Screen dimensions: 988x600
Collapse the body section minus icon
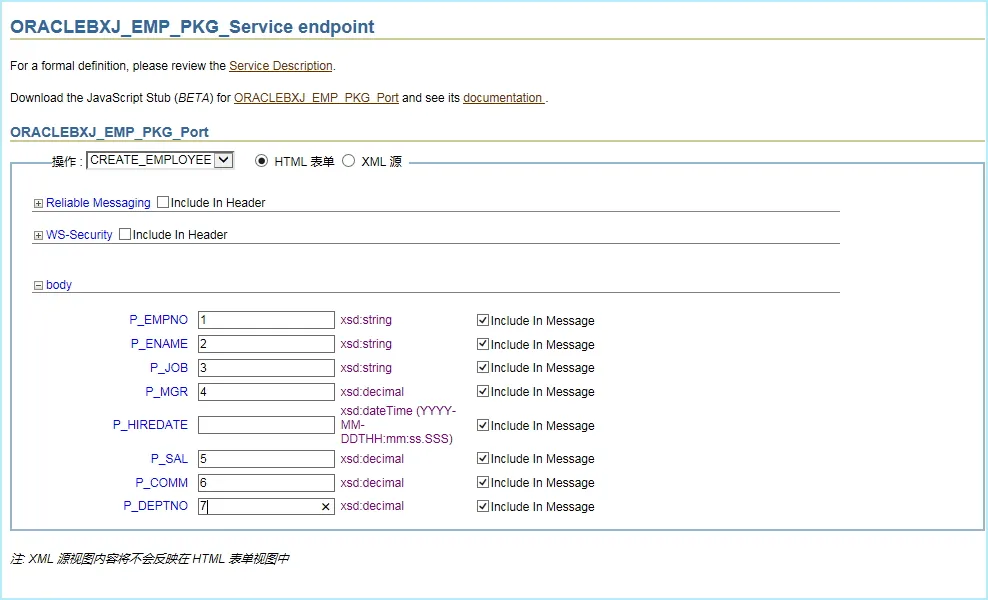38,286
